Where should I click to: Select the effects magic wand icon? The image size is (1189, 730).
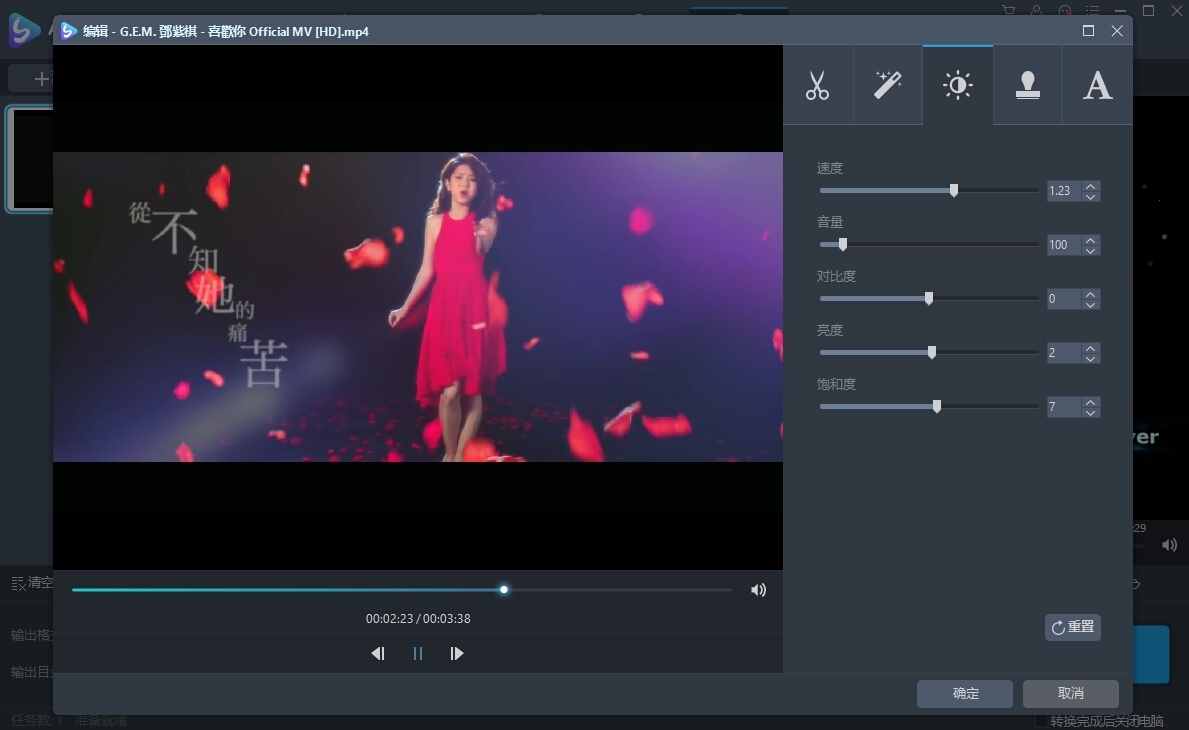(x=888, y=85)
